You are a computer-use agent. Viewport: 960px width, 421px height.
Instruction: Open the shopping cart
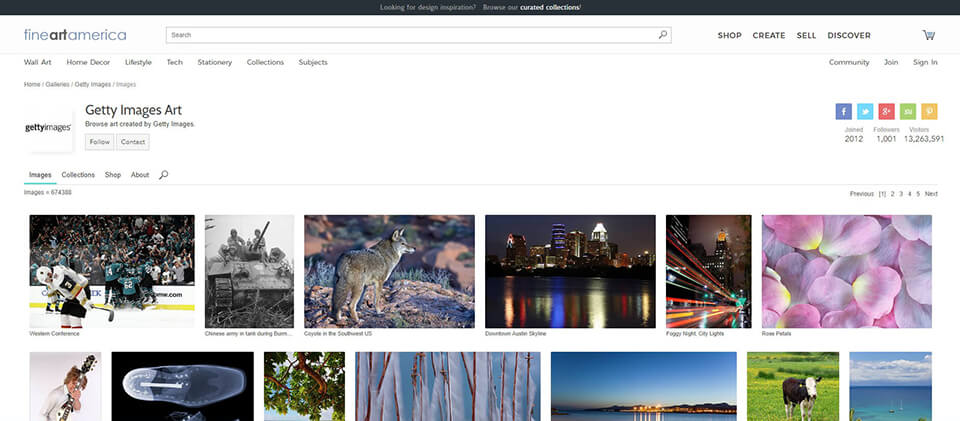pyautogui.click(x=929, y=35)
